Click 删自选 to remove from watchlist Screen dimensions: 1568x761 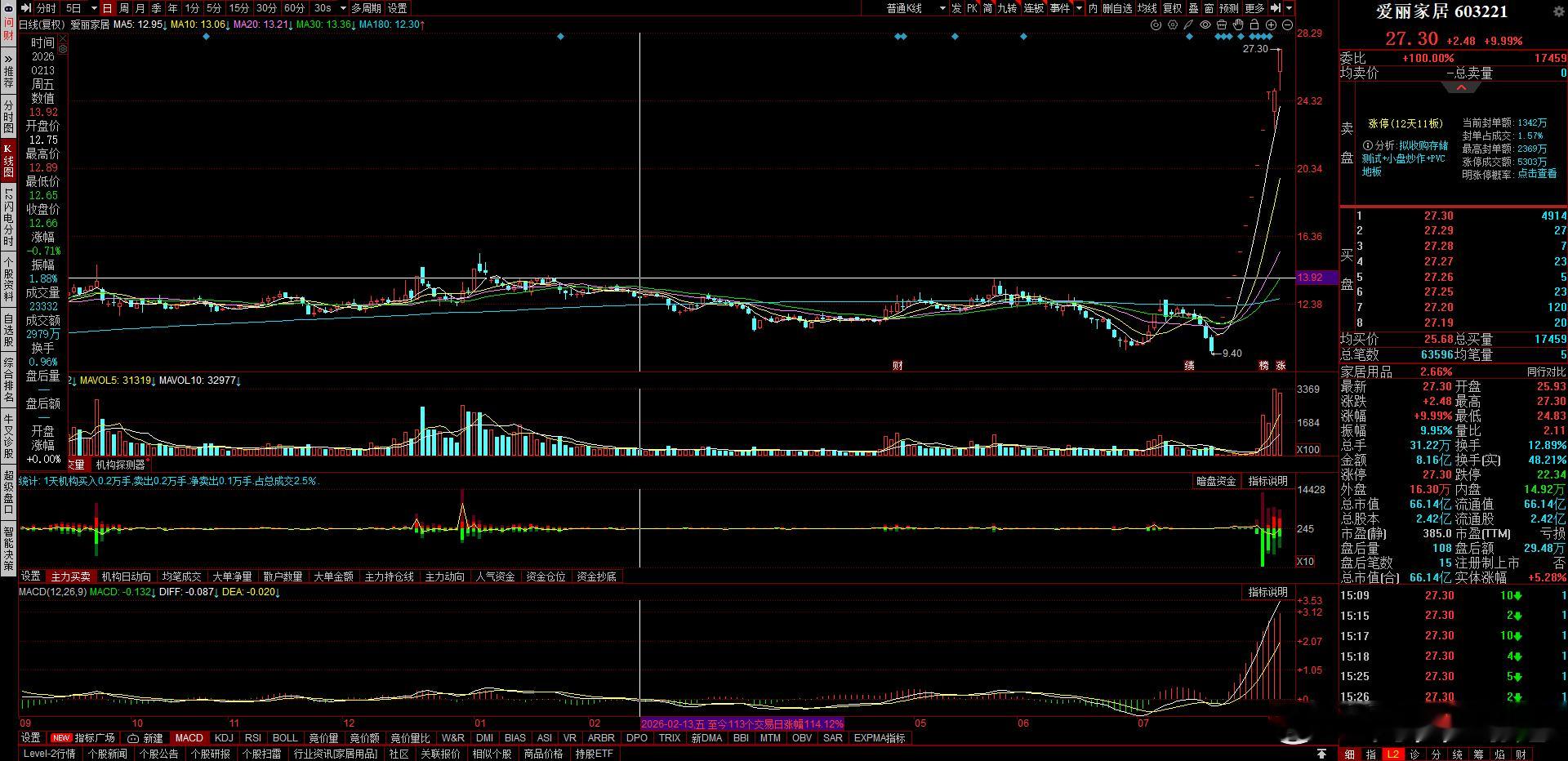point(1117,8)
